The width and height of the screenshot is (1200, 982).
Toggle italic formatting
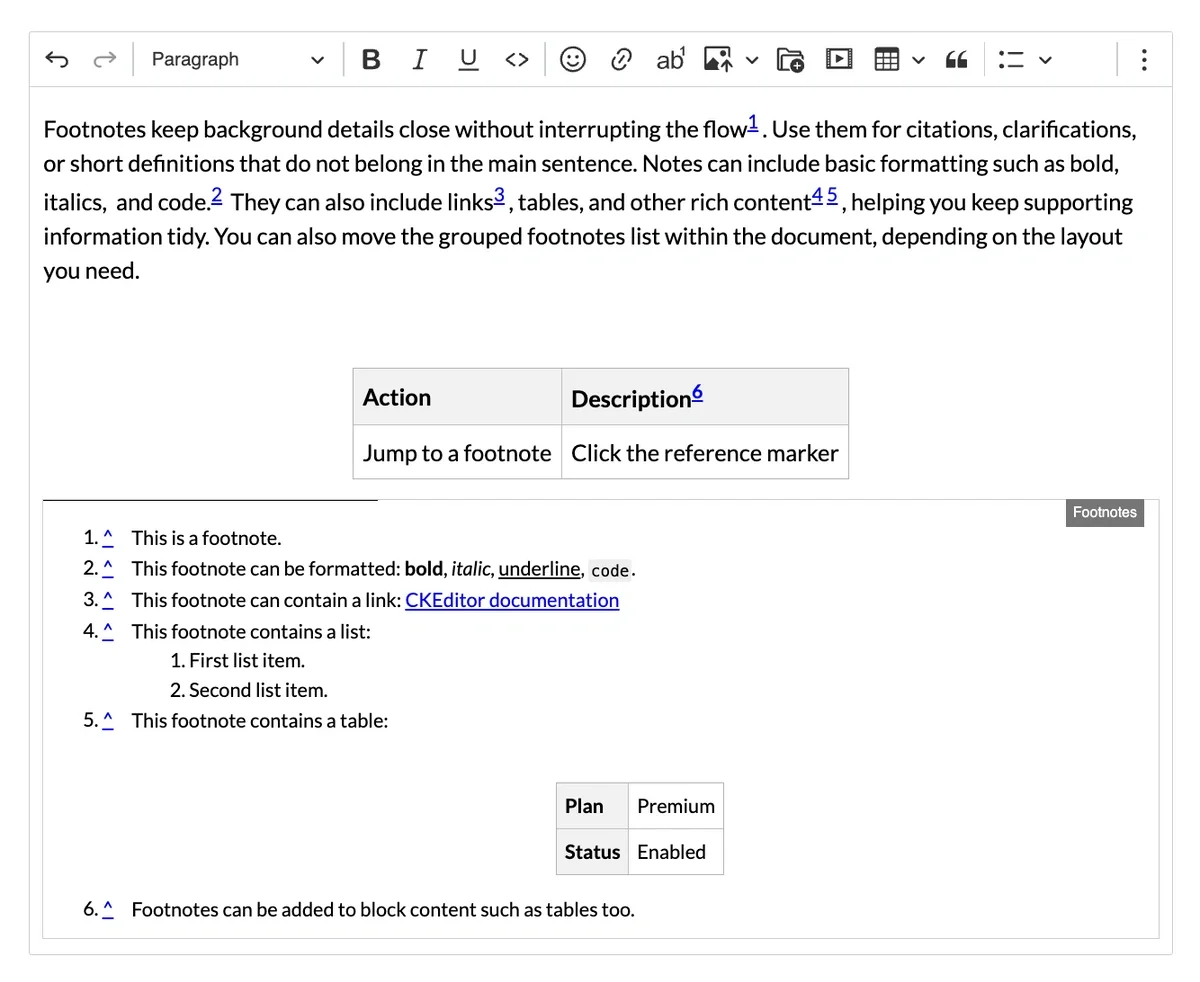[x=419, y=60]
